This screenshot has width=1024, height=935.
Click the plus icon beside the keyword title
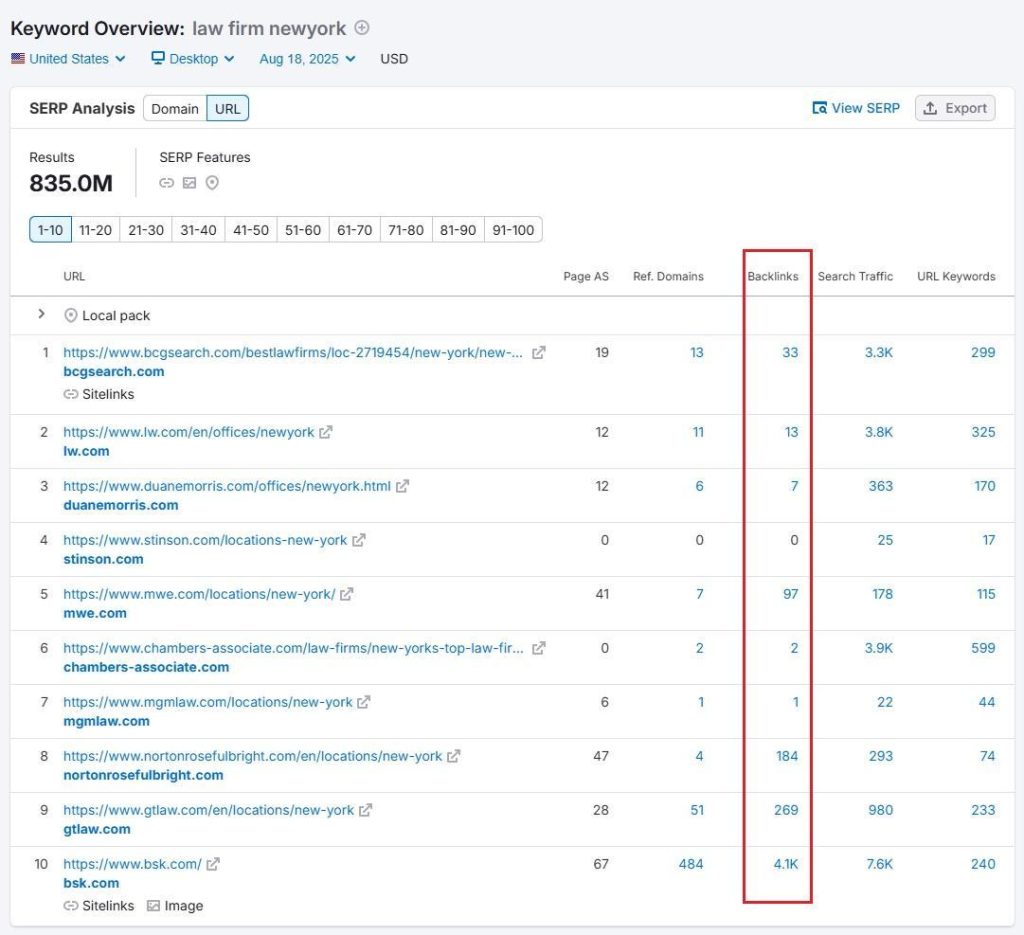coord(360,28)
